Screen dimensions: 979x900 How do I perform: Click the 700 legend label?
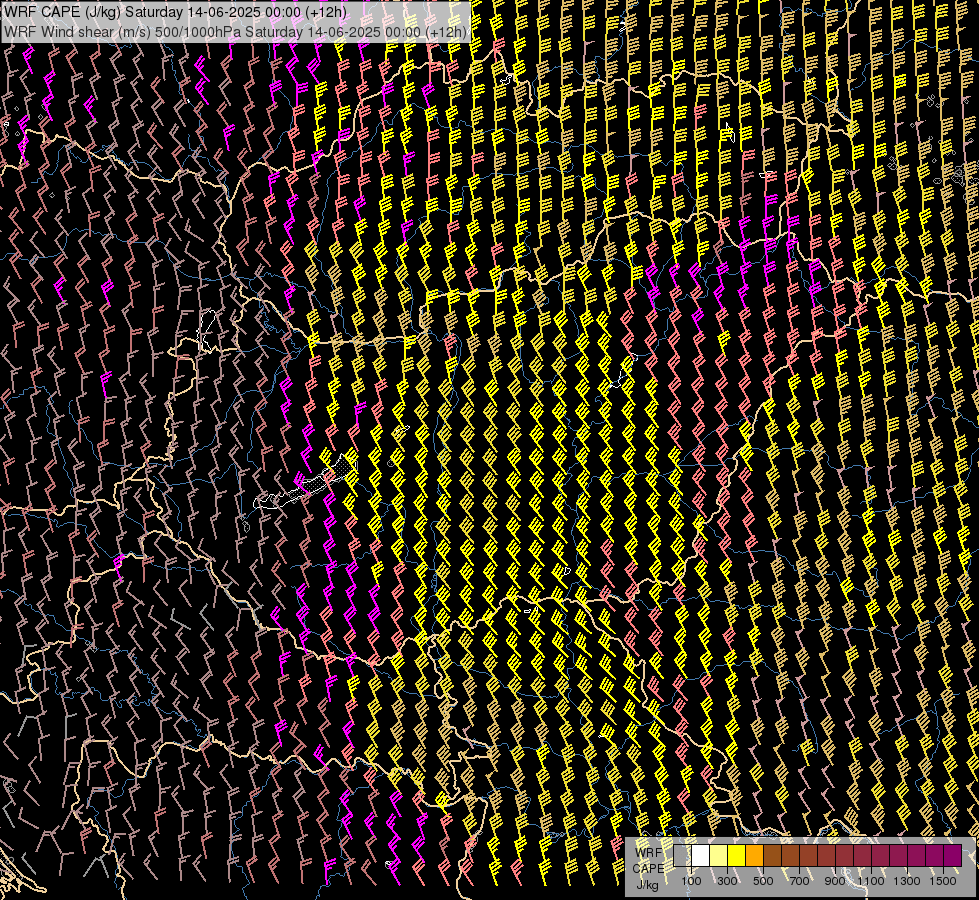(x=799, y=881)
